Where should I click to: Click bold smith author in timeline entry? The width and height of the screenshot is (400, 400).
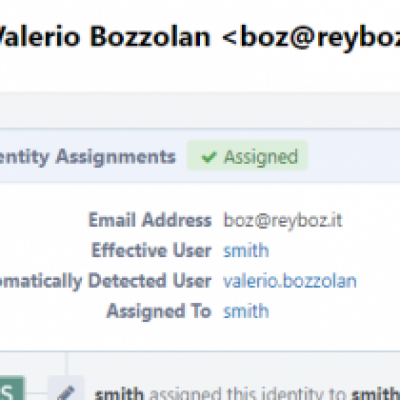point(119,394)
